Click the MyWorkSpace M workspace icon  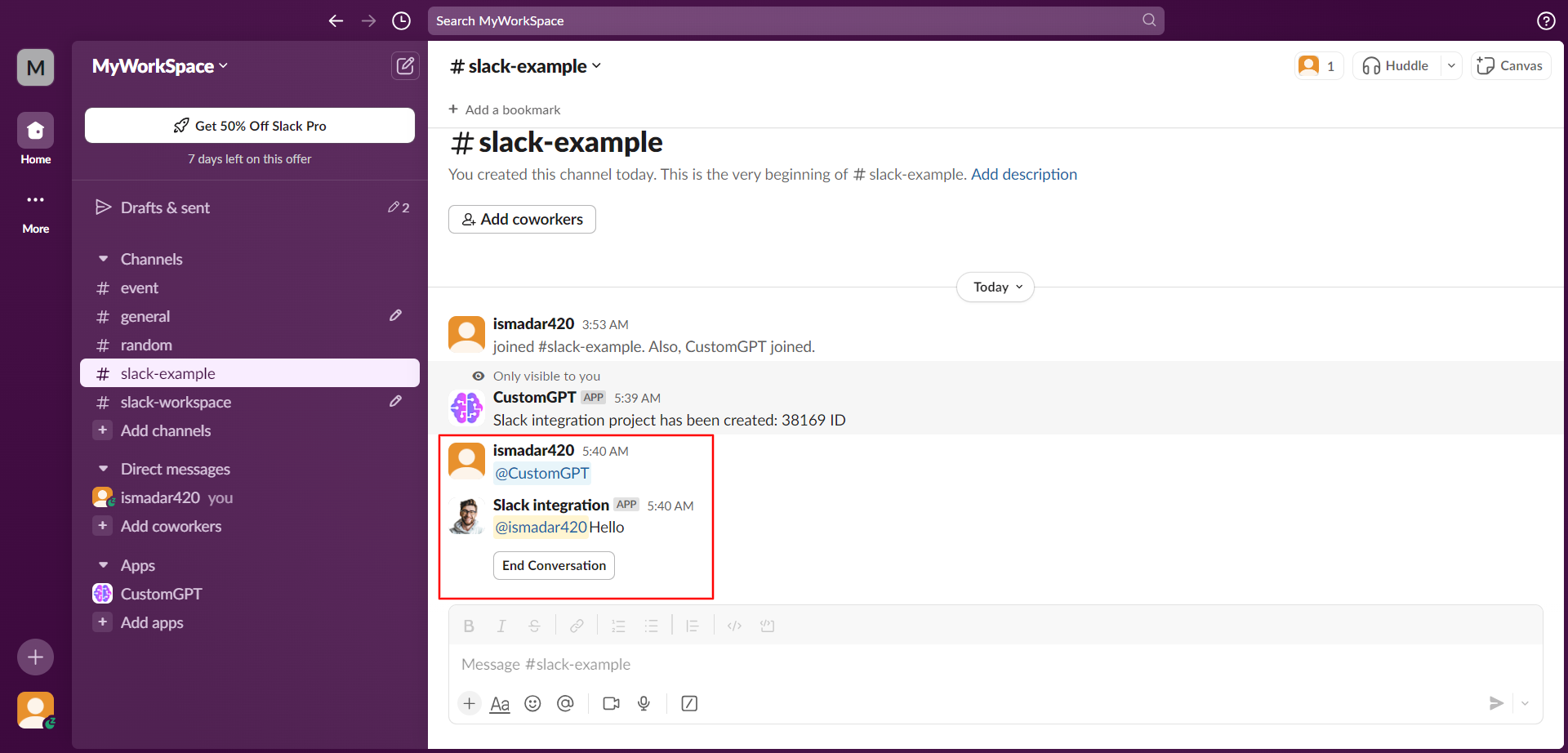[36, 67]
